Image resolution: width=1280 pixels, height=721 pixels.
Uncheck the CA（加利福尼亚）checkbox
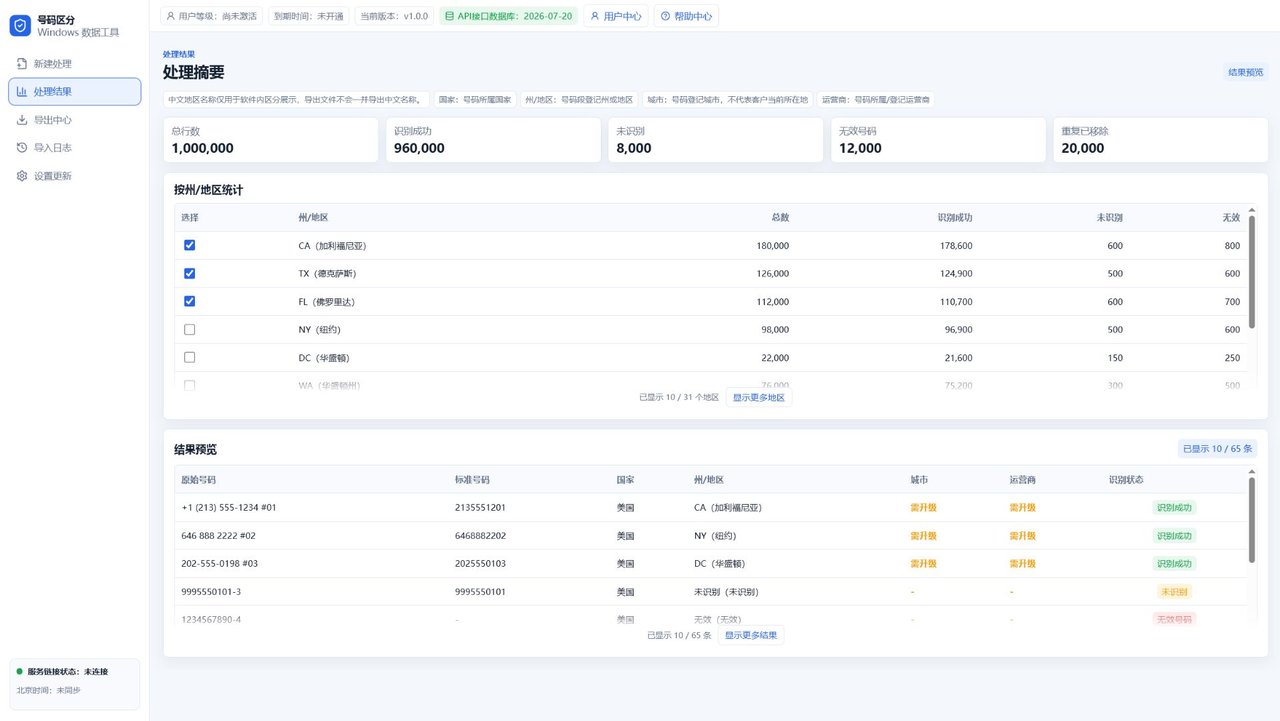[x=190, y=245]
